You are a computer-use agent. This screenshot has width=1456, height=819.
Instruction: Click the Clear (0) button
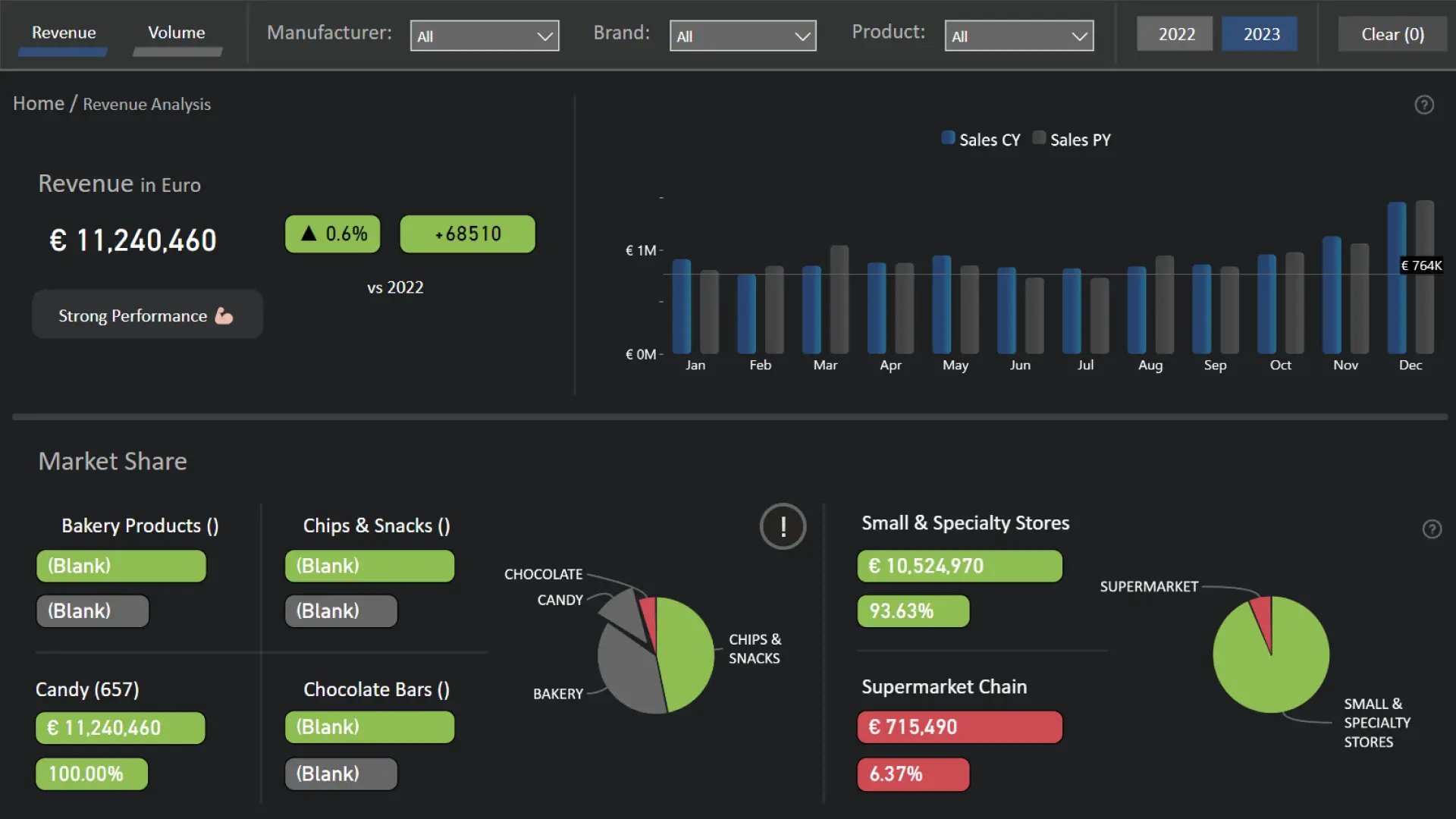pos(1392,34)
